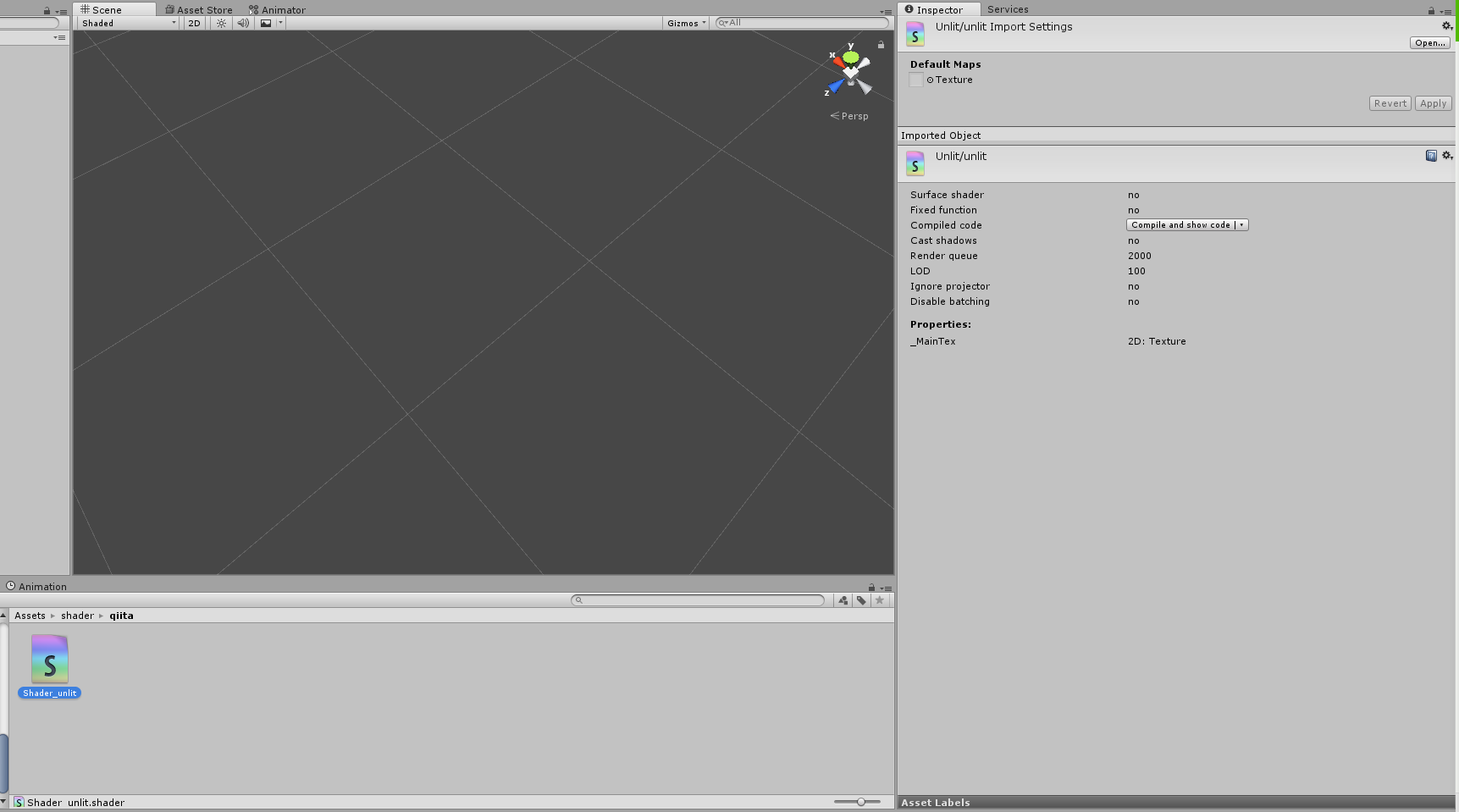
Task: Click the Animation search field
Action: (699, 599)
